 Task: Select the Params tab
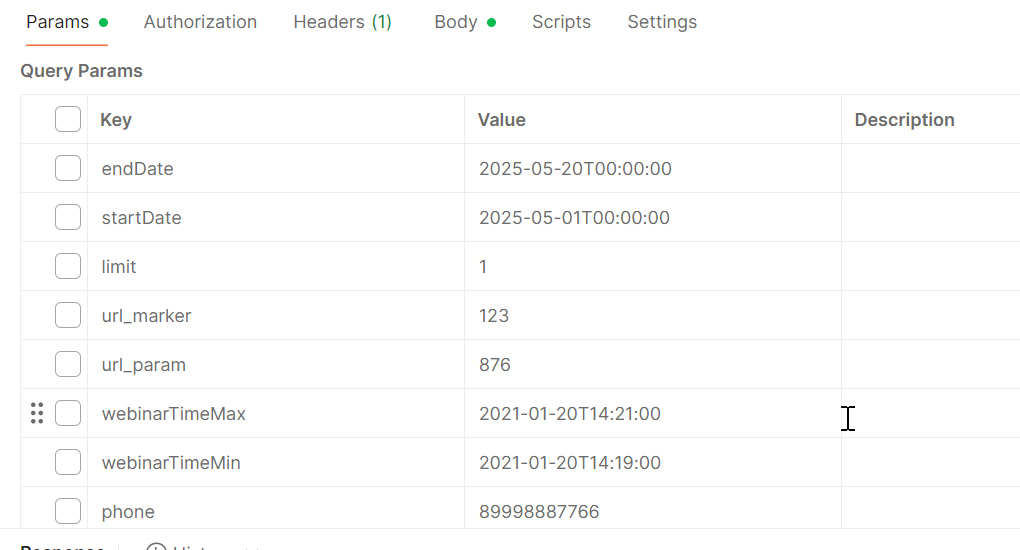(66, 22)
